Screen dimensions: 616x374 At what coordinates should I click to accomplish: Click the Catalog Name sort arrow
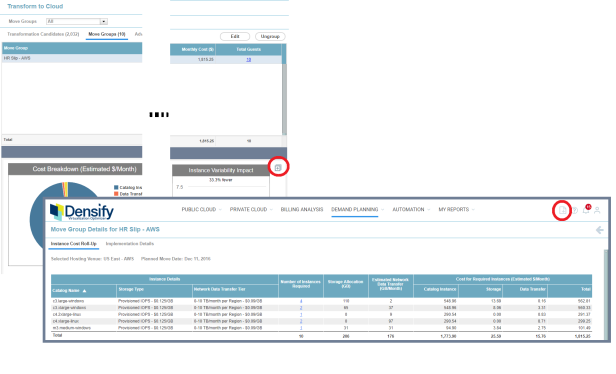pyautogui.click(x=84, y=291)
